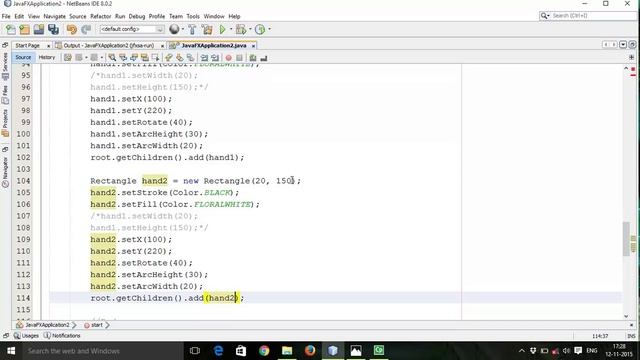Select the Source view button
The image size is (640, 360).
click(x=23, y=58)
